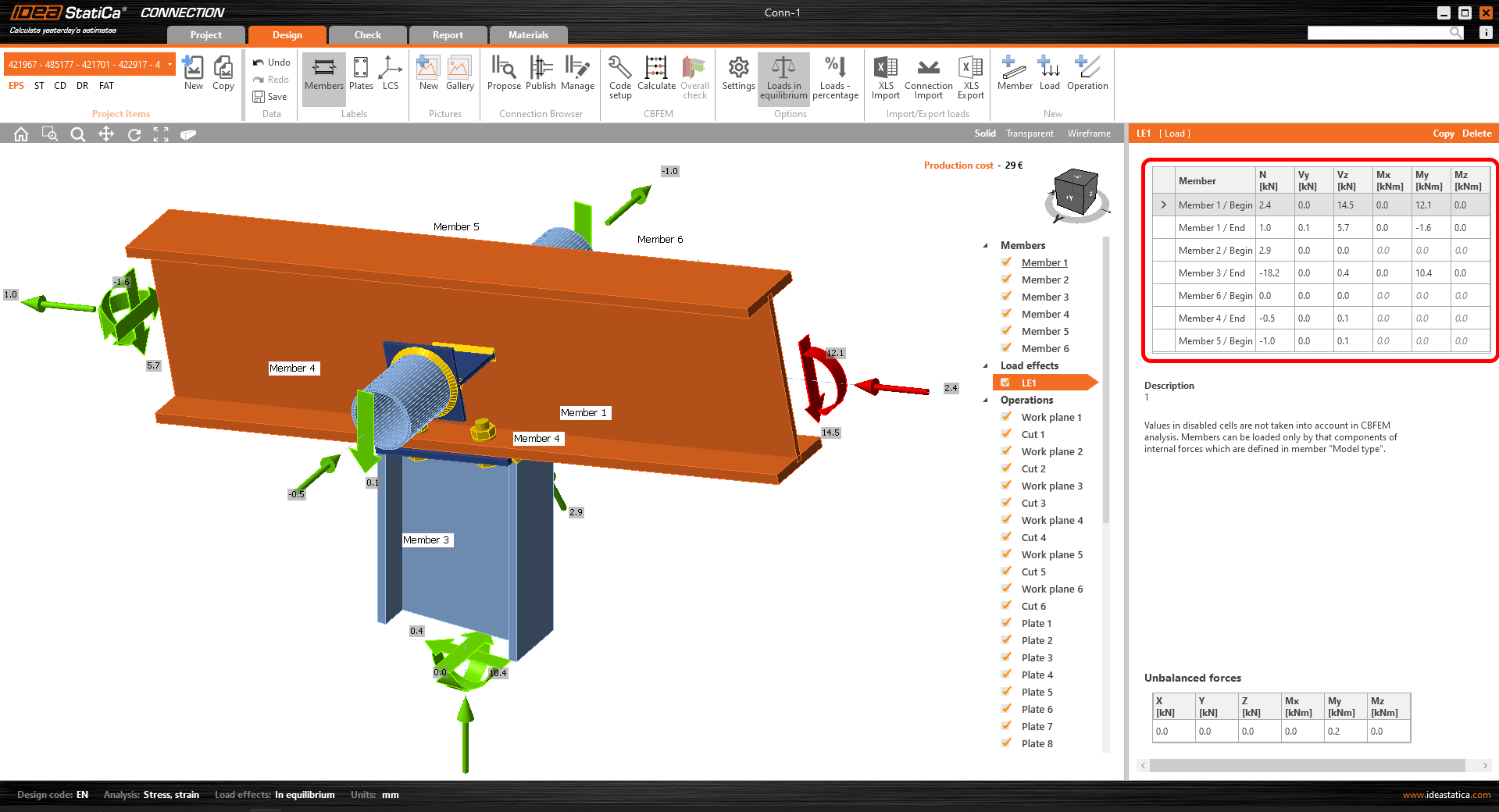Viewport: 1499px width, 812px height.
Task: Select the Members labels tool
Action: [323, 77]
